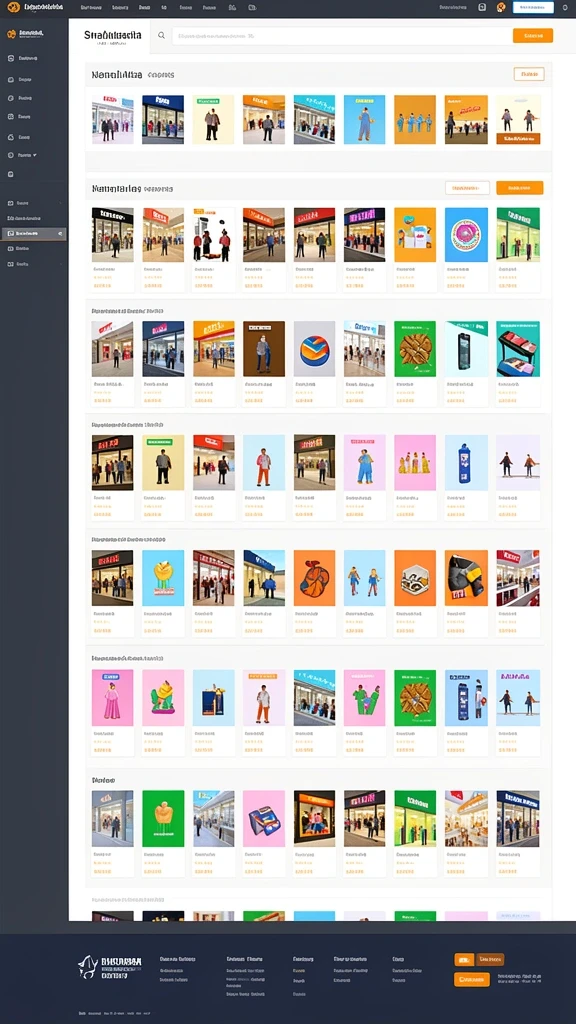Click the lone sidebar icon without a label
Screen dimensions: 576x1024
tap(10, 174)
